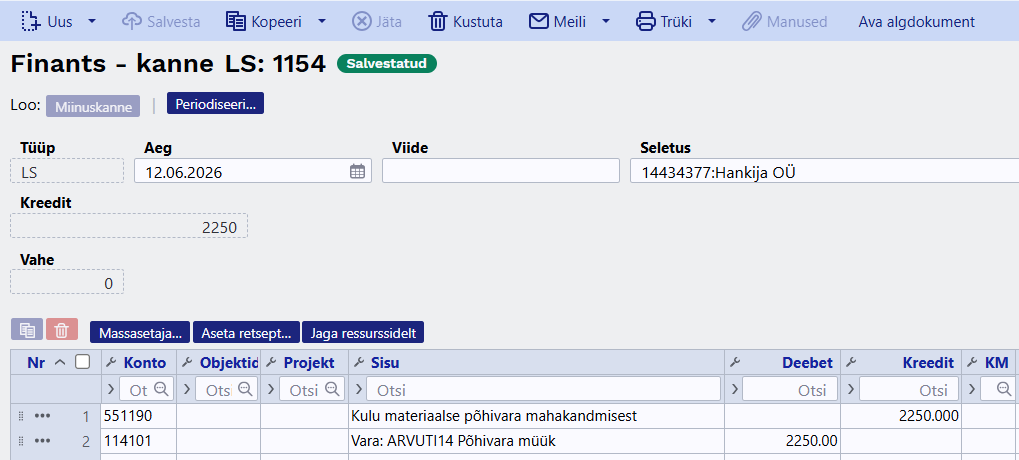Click the cell Kulu materiaalse põhivara mahakandmisest
This screenshot has width=1019, height=460.
(536, 416)
